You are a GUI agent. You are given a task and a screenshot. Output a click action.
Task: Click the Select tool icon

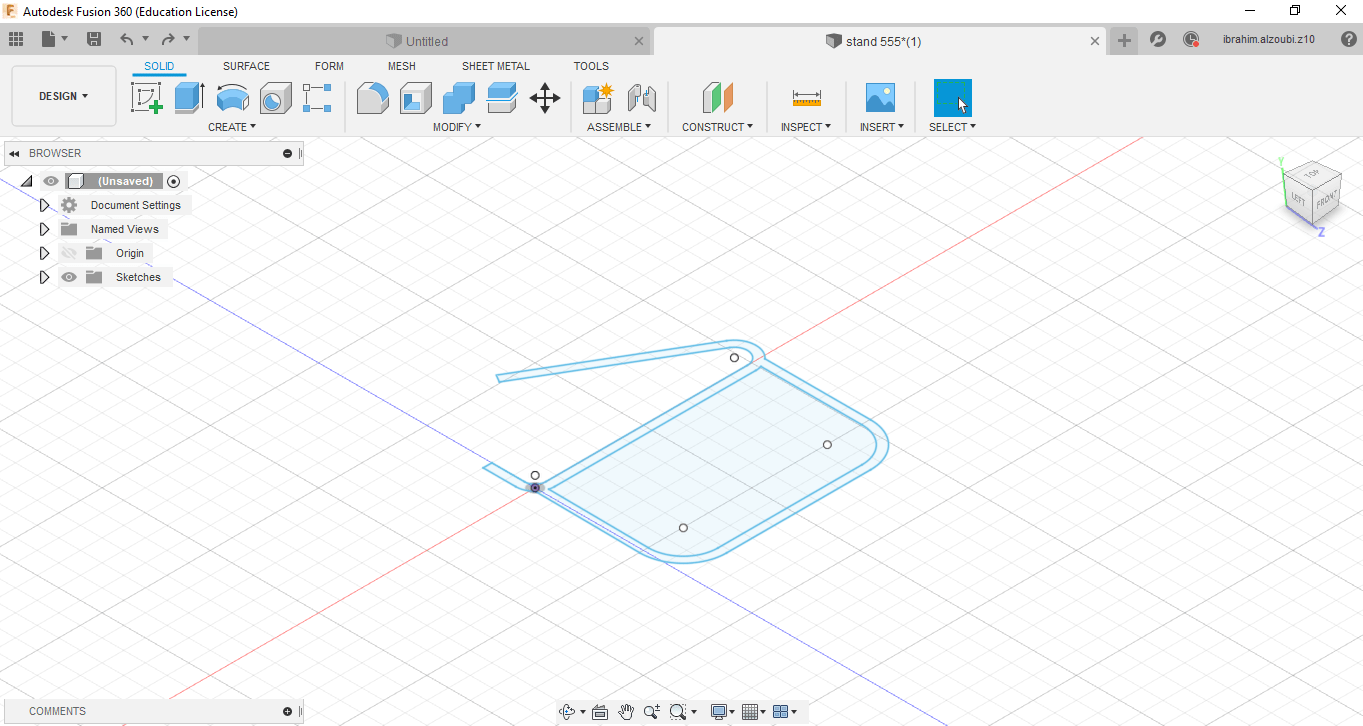[952, 98]
